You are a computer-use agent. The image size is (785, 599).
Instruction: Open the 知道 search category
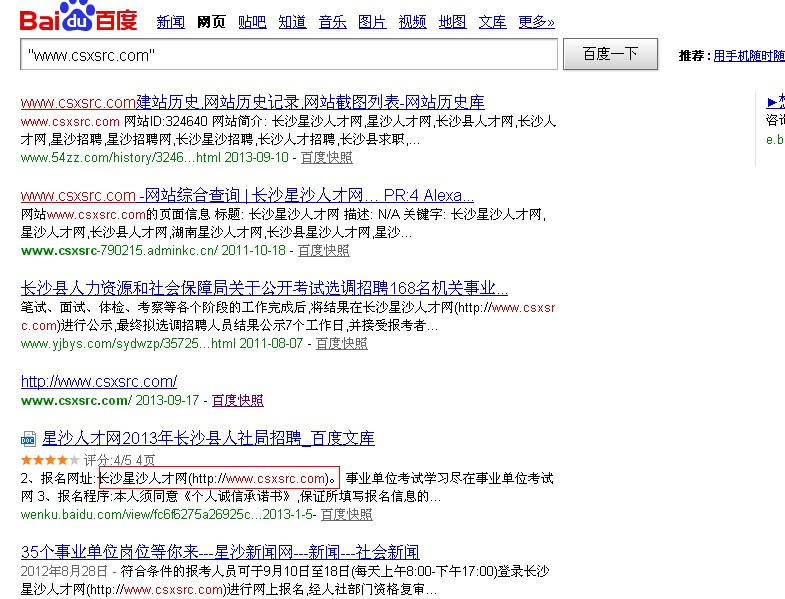point(292,22)
